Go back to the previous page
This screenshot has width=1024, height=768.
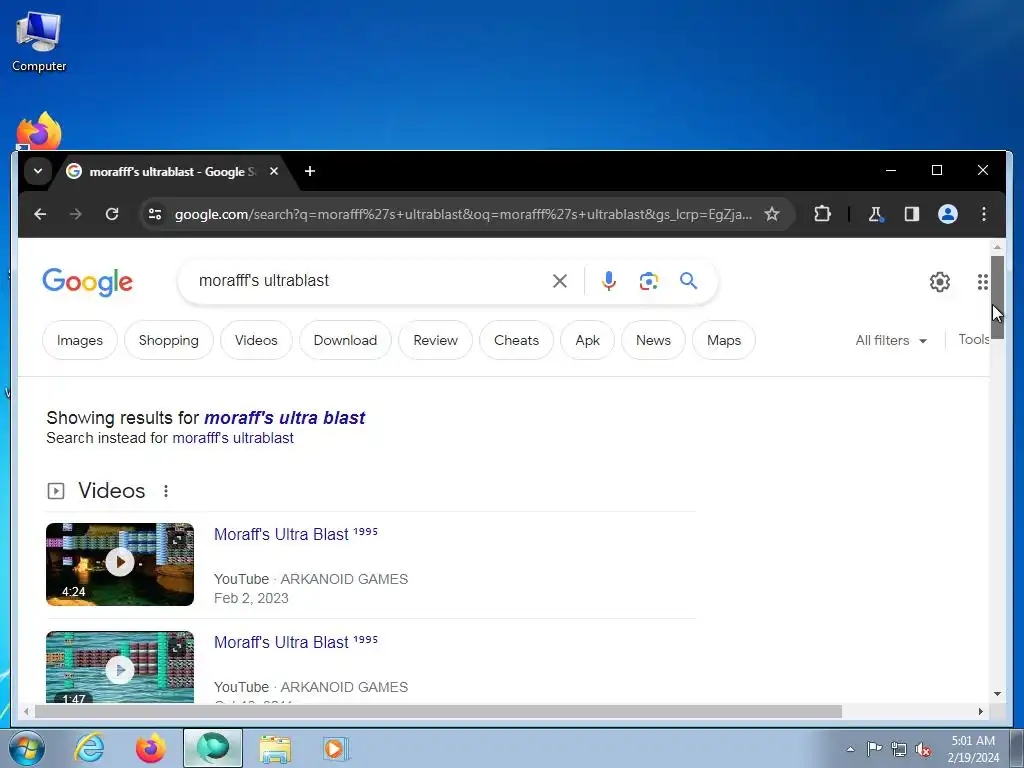(x=40, y=214)
